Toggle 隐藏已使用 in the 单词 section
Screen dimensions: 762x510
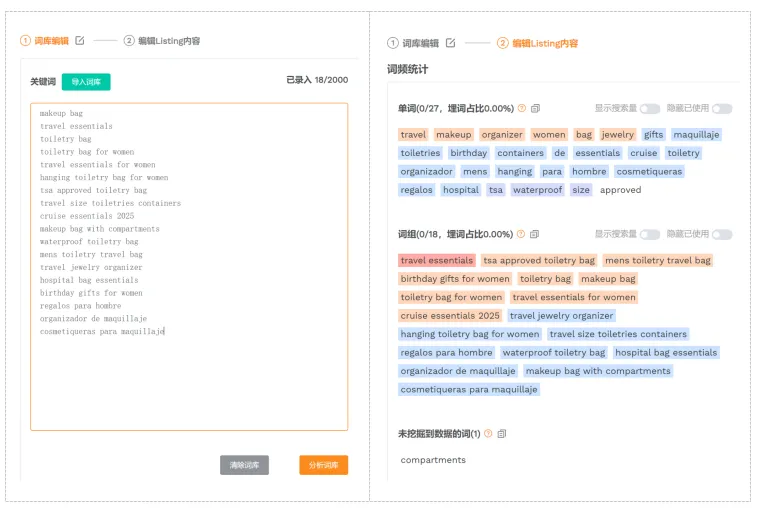click(x=722, y=108)
